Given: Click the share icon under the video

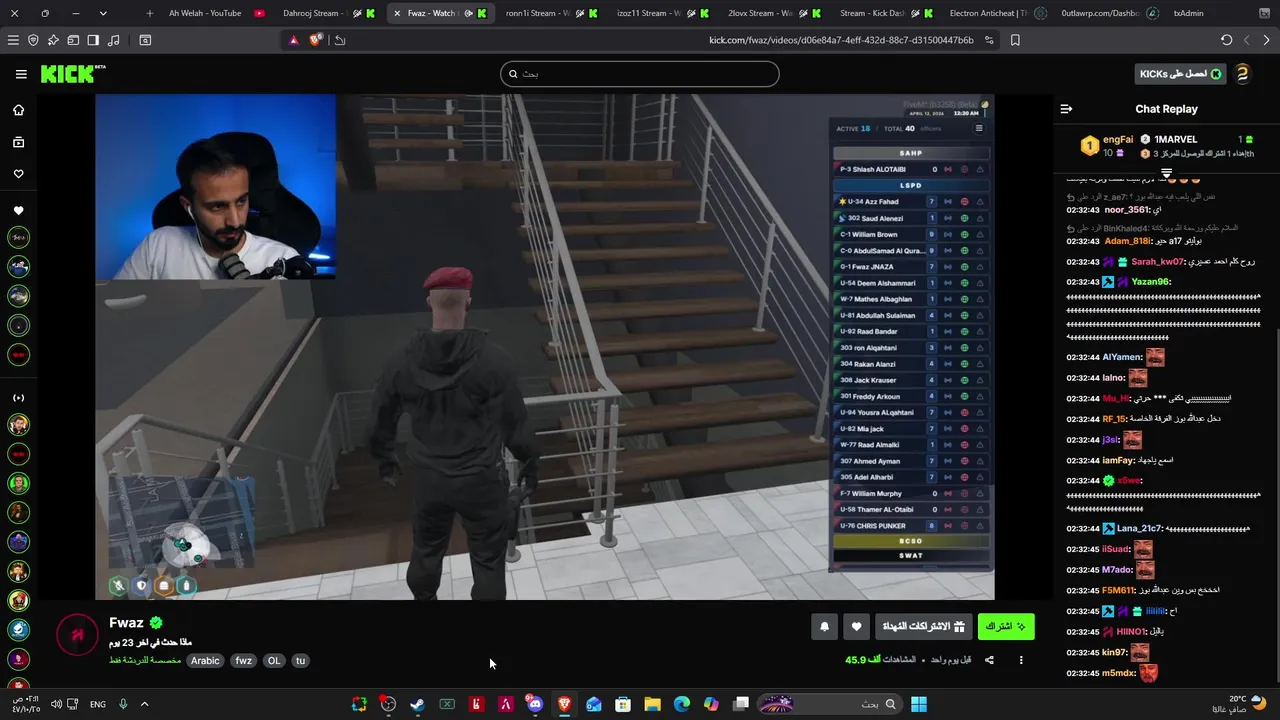Looking at the screenshot, I should point(989,660).
